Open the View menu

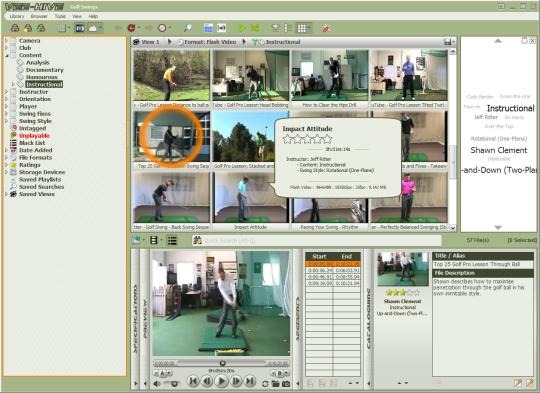coord(77,16)
